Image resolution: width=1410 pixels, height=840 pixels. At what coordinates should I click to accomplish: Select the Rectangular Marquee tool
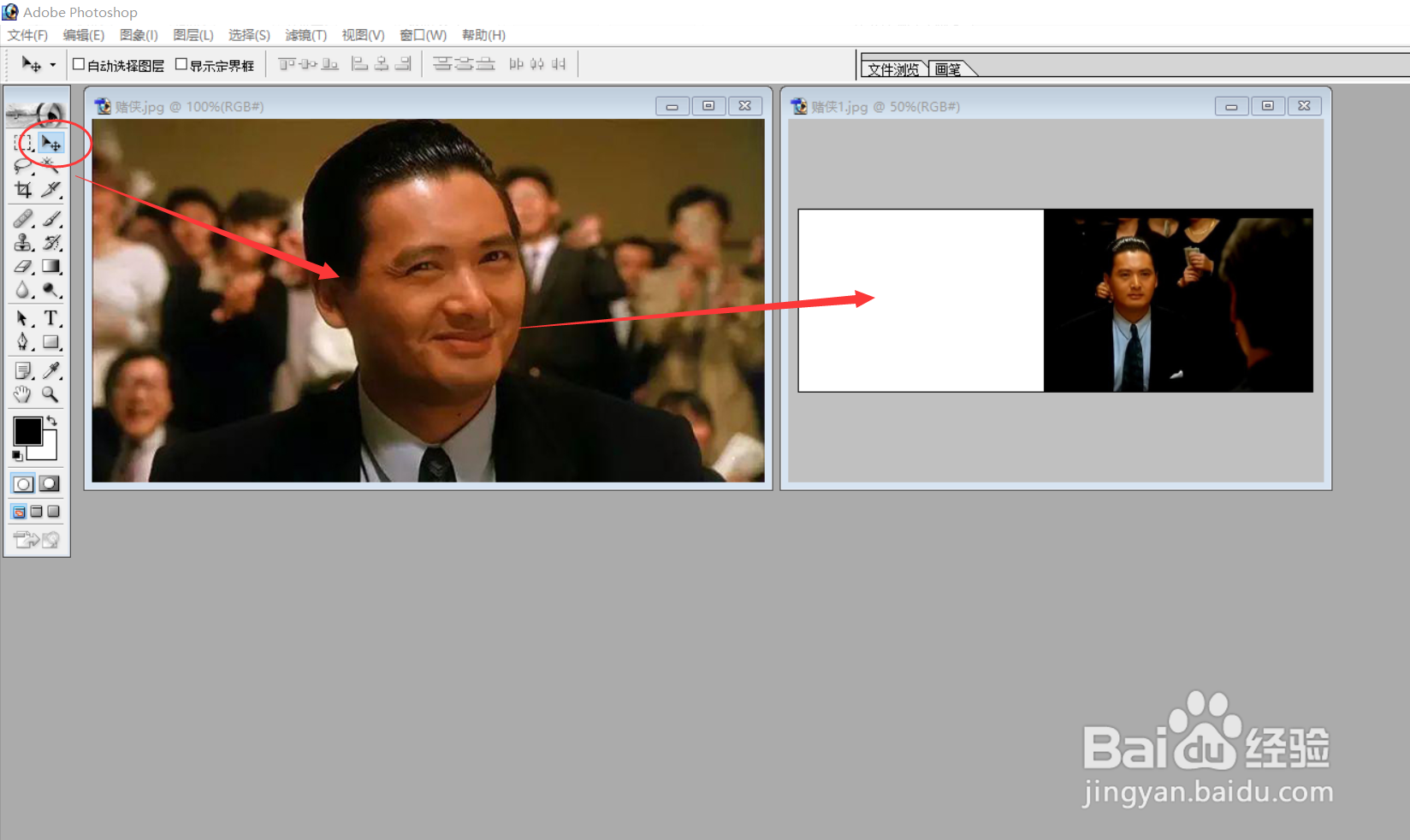[x=23, y=142]
